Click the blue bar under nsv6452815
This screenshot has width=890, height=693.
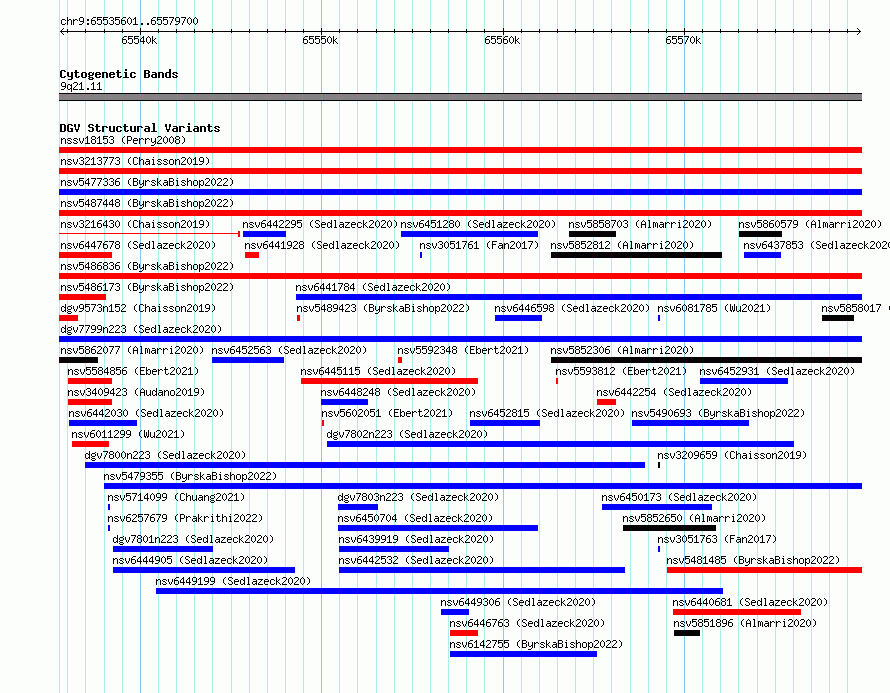click(x=505, y=423)
